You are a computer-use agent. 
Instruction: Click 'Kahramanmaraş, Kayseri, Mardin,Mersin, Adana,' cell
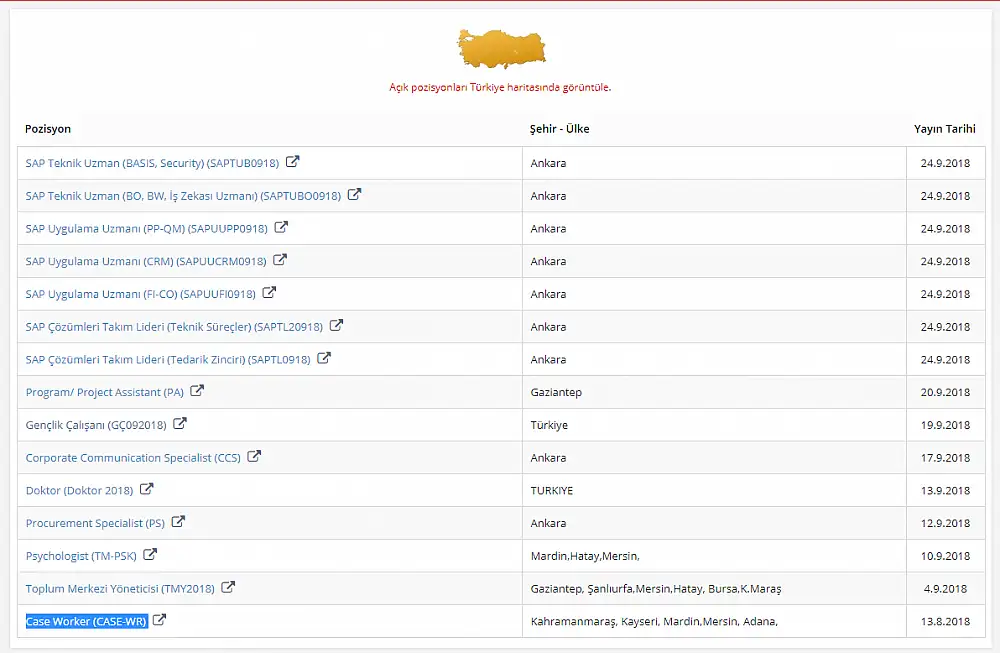coord(714,621)
